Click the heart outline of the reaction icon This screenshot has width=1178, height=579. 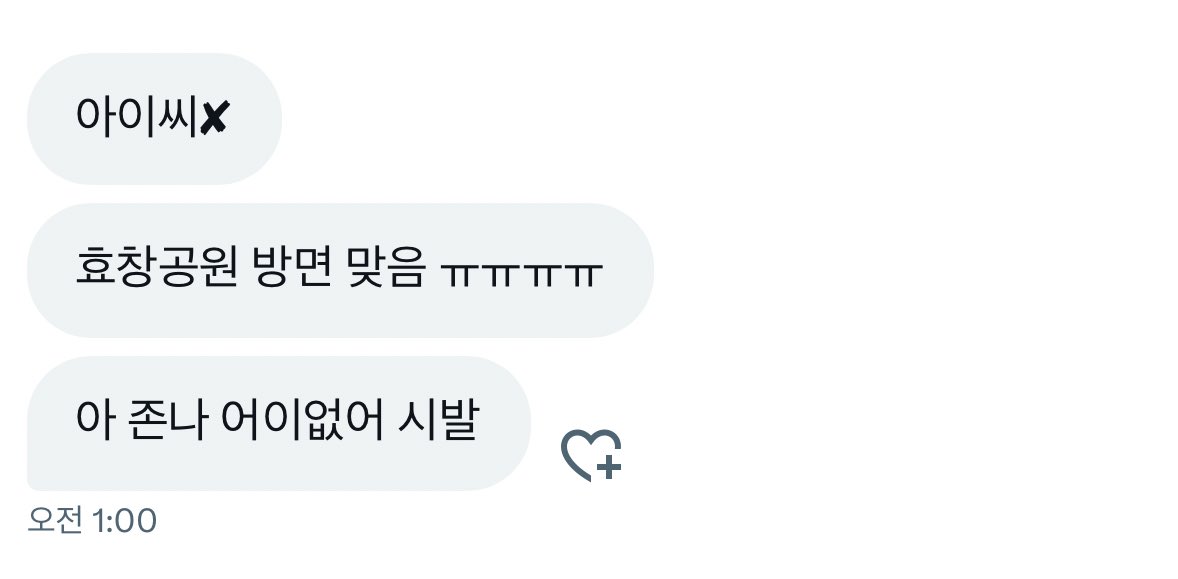point(584,453)
